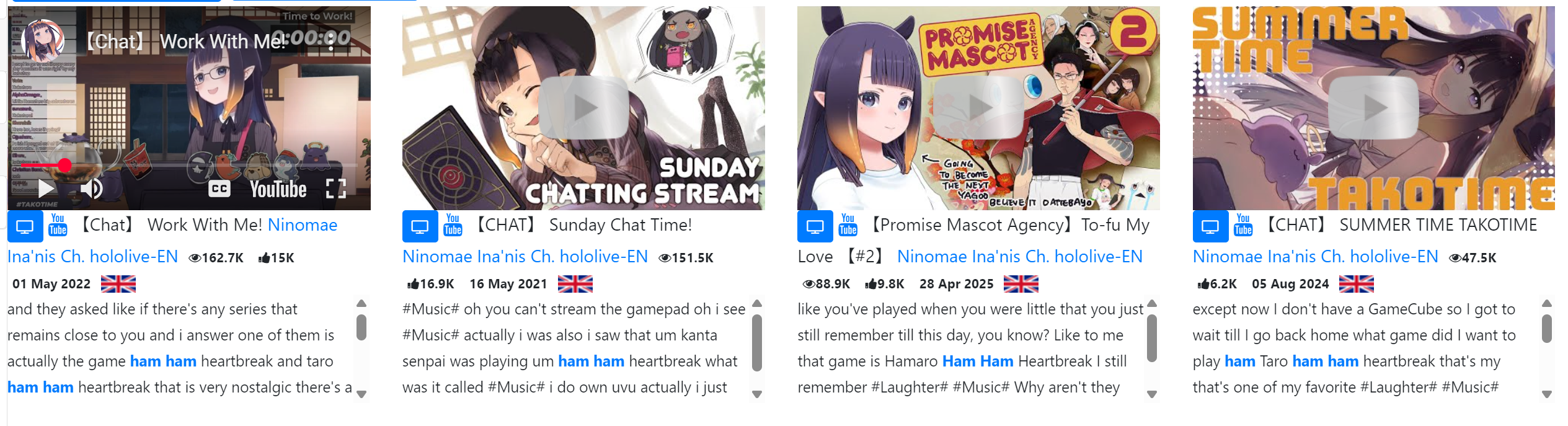Play the Promise Mascot Agency video thumbnail

point(978,108)
